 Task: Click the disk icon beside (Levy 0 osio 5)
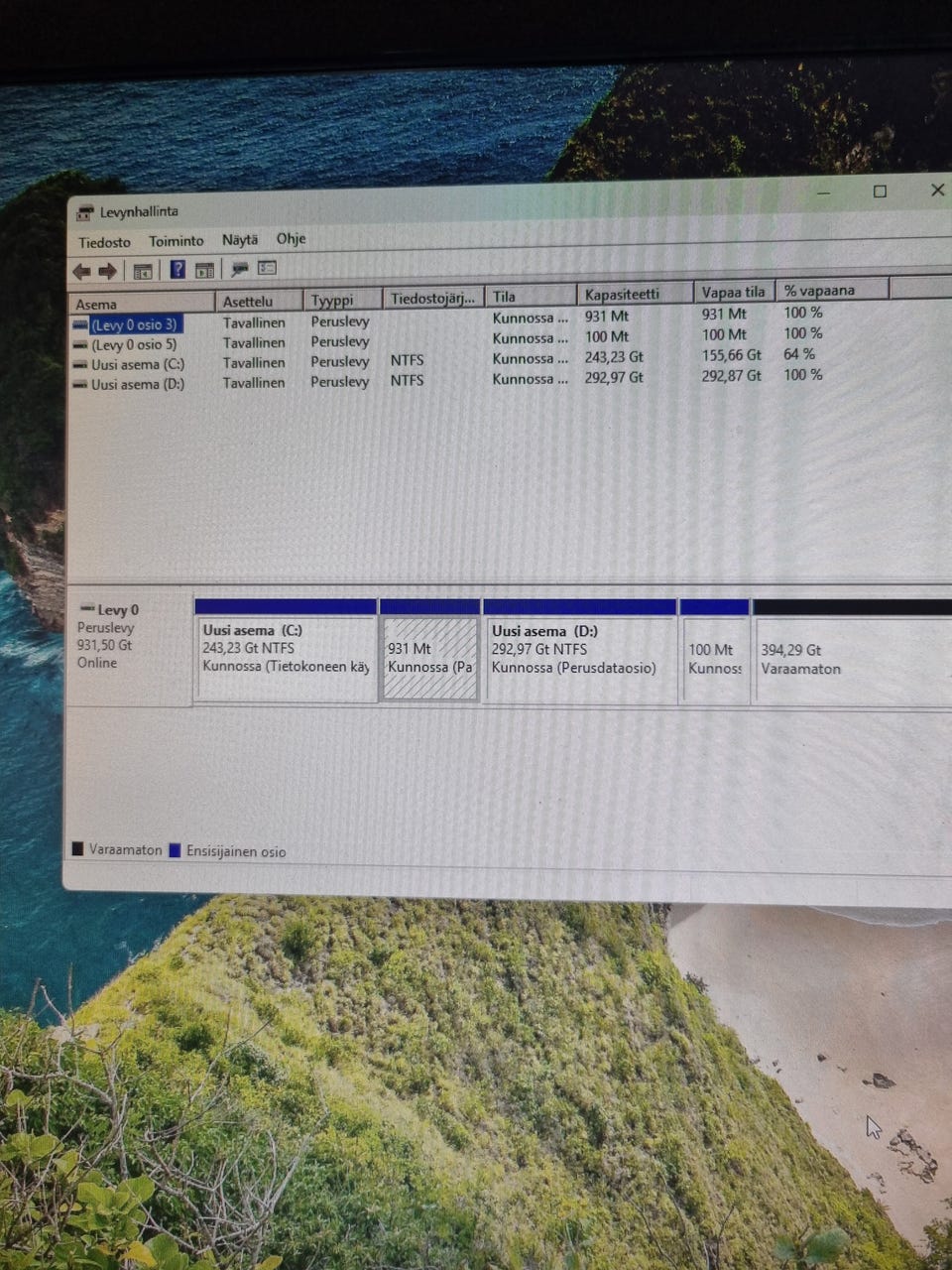80,345
